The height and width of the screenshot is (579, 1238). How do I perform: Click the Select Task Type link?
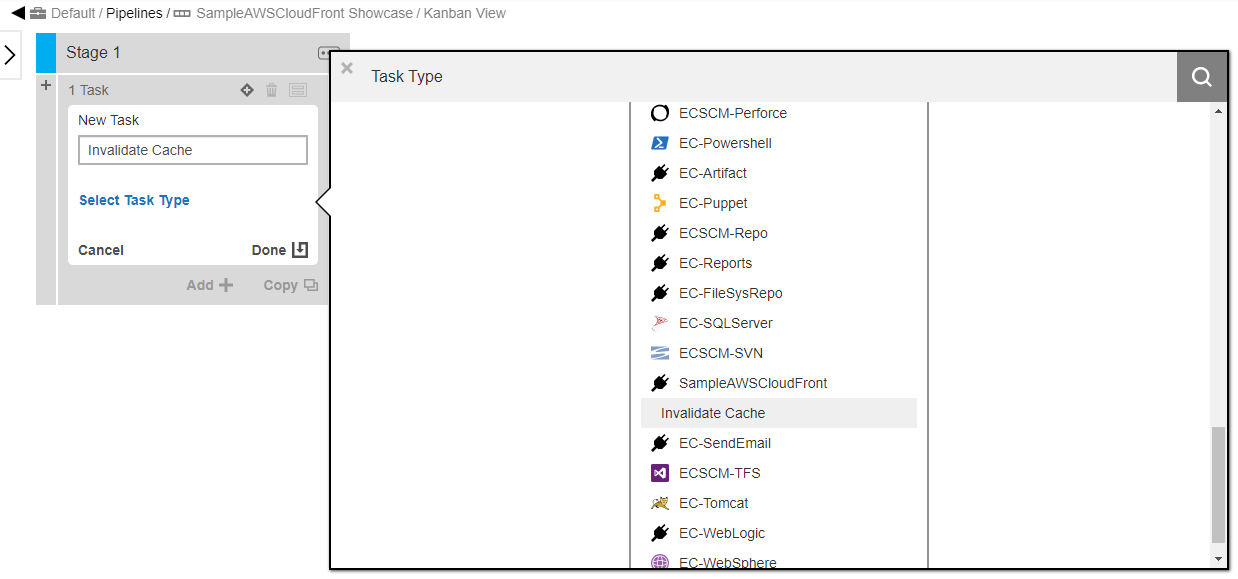(134, 200)
